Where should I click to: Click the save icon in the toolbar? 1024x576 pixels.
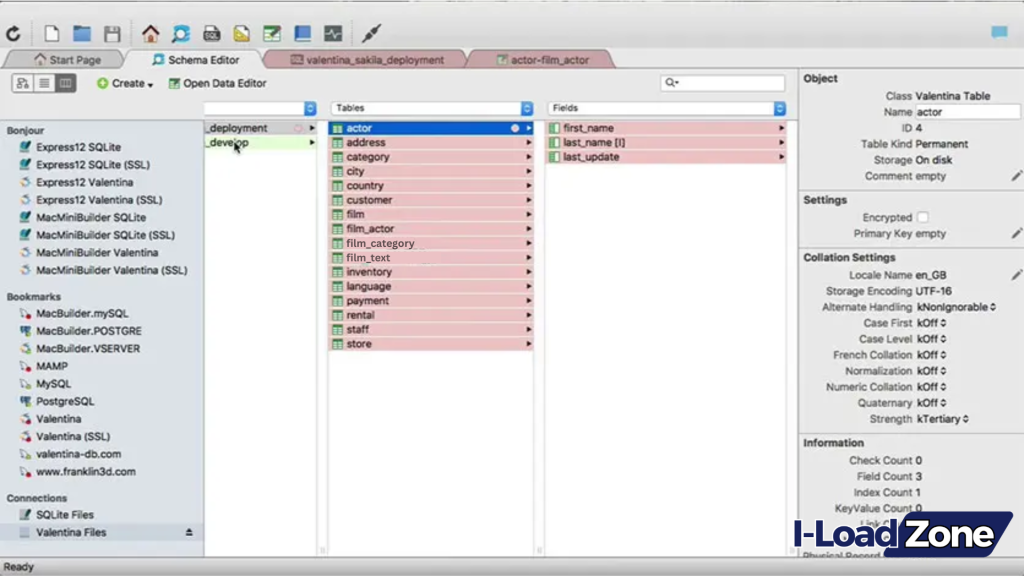coord(113,33)
